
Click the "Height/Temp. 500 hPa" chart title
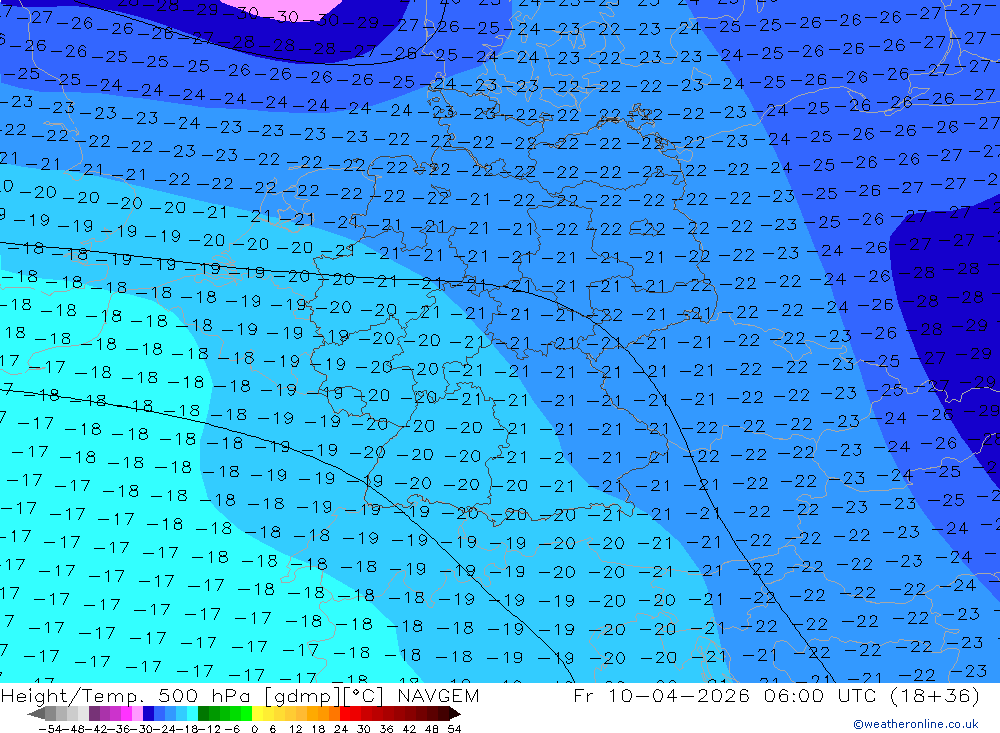(x=128, y=695)
